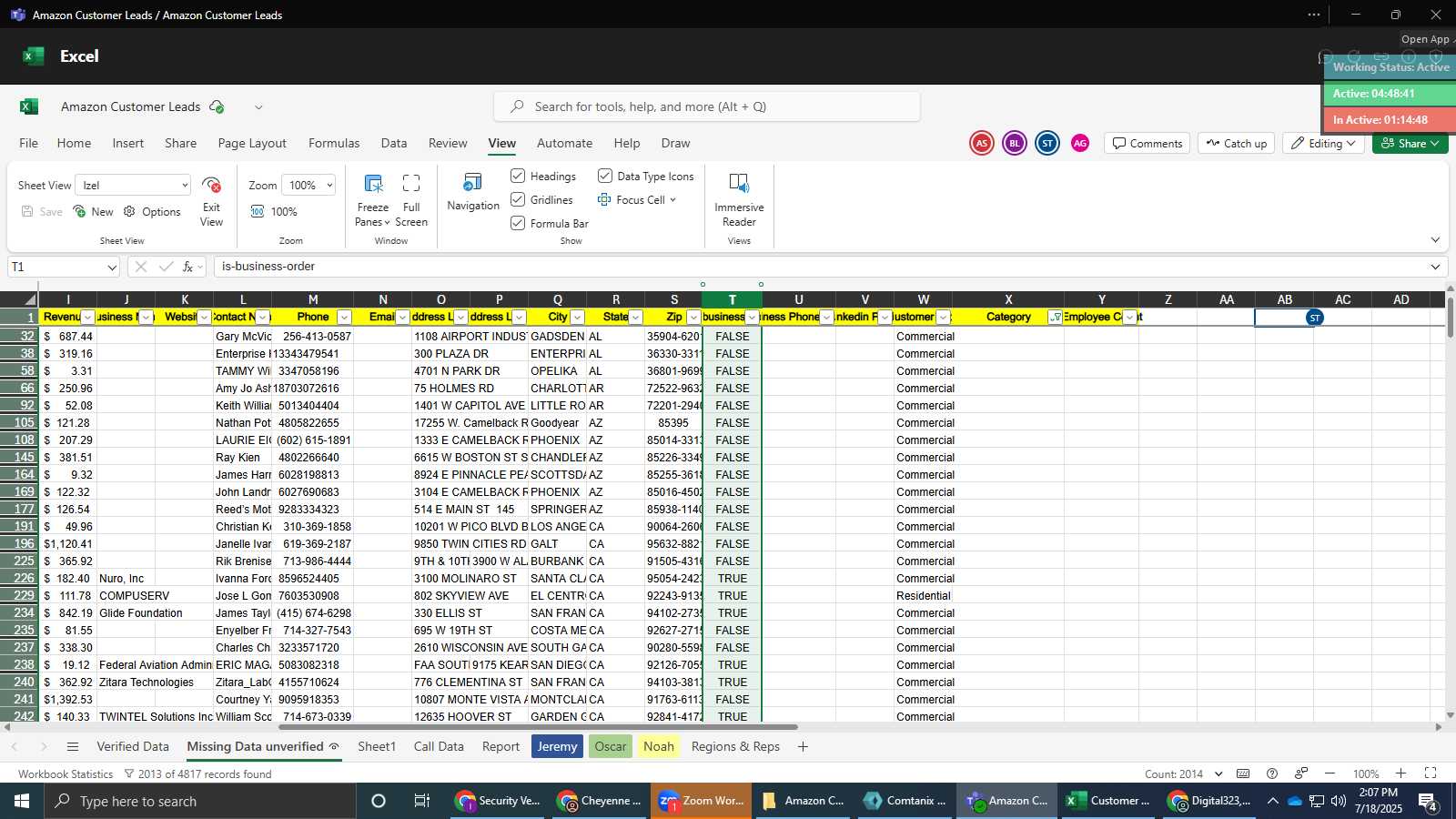This screenshot has height=819, width=1456.
Task: Click the Task View taskbar icon
Action: coord(422,801)
